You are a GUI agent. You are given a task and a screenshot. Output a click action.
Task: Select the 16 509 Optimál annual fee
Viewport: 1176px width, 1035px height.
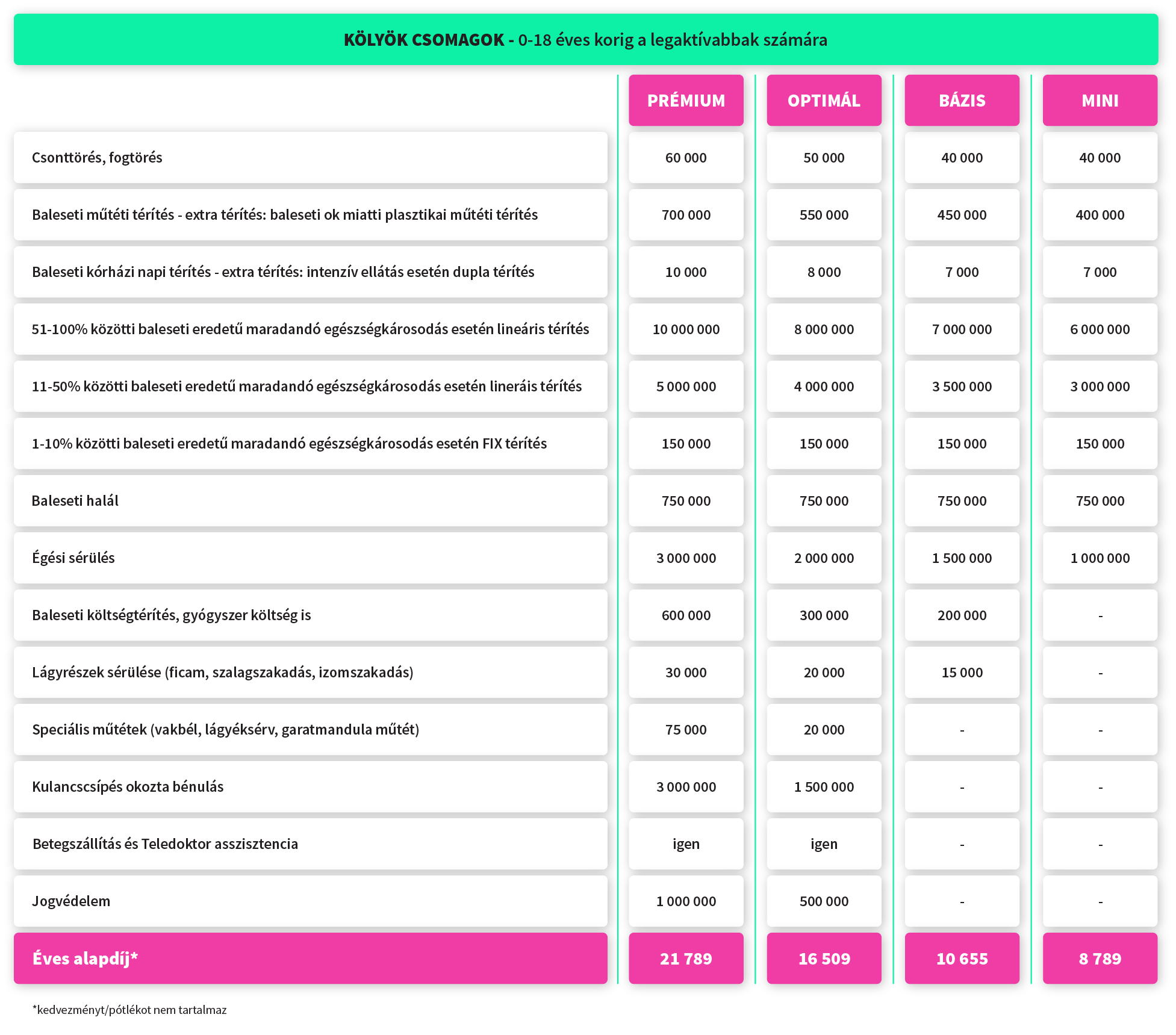click(x=824, y=959)
